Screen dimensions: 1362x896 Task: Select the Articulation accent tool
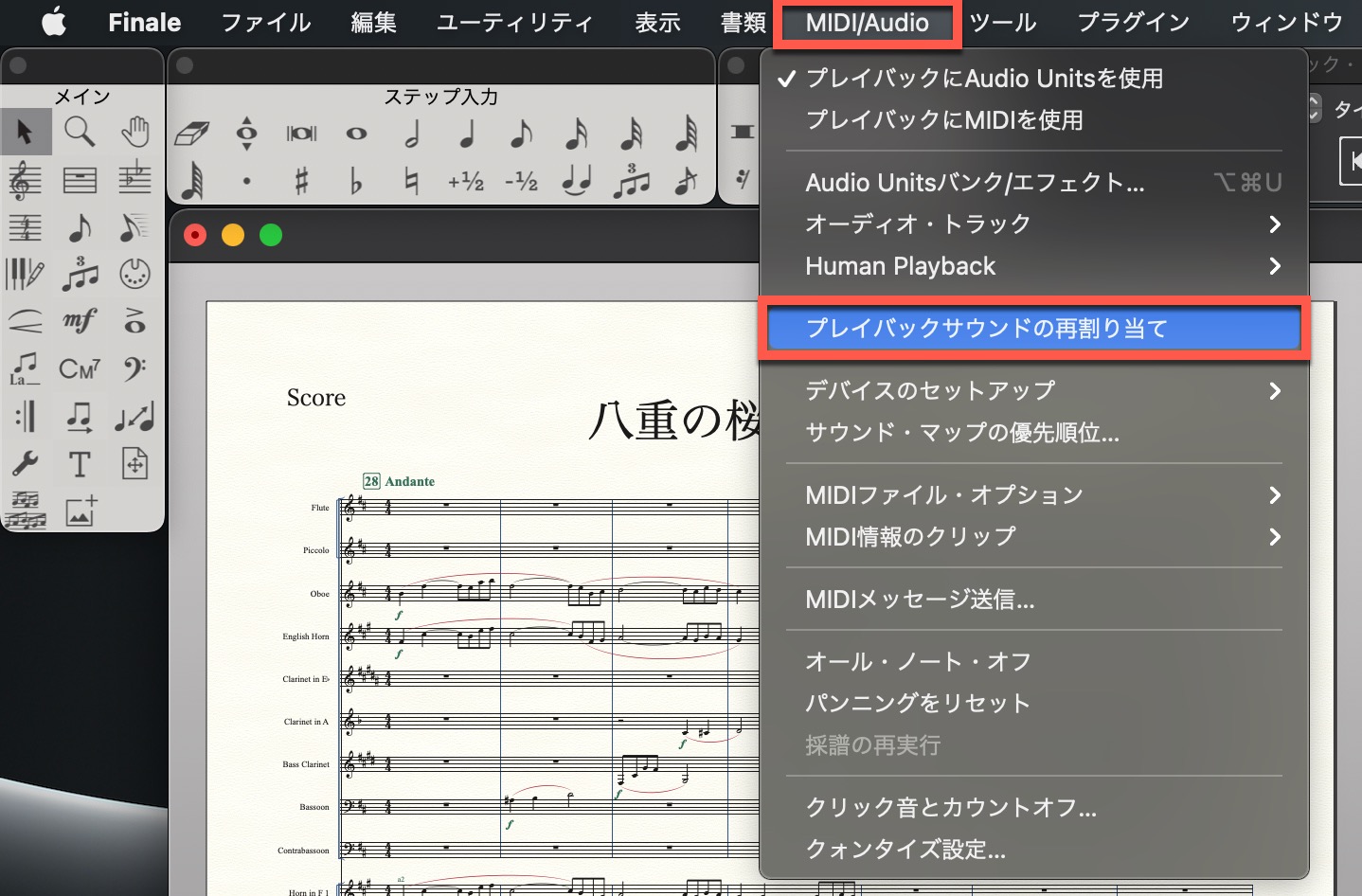[x=134, y=322]
